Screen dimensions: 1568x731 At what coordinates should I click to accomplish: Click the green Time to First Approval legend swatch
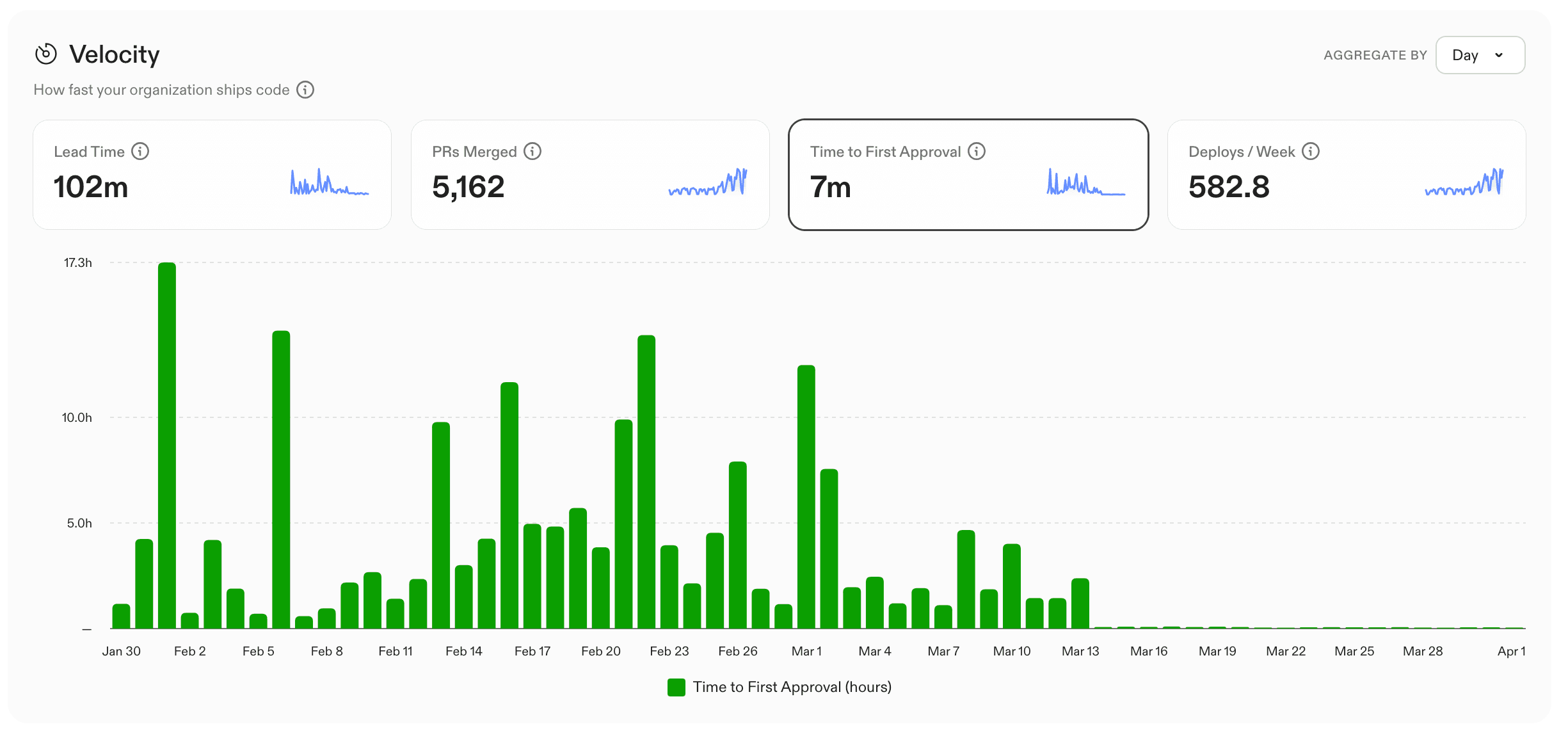coord(676,687)
